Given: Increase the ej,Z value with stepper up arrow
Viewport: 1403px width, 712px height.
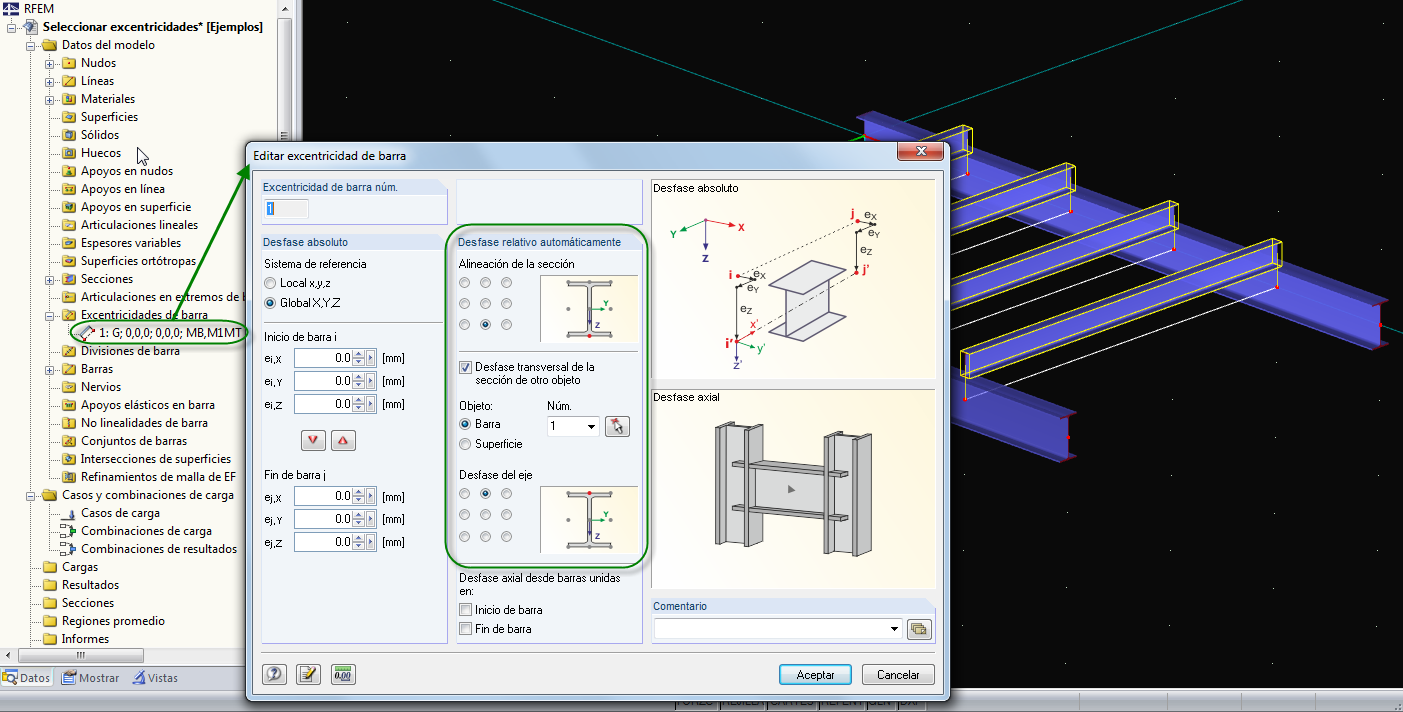Looking at the screenshot, I should (358, 538).
